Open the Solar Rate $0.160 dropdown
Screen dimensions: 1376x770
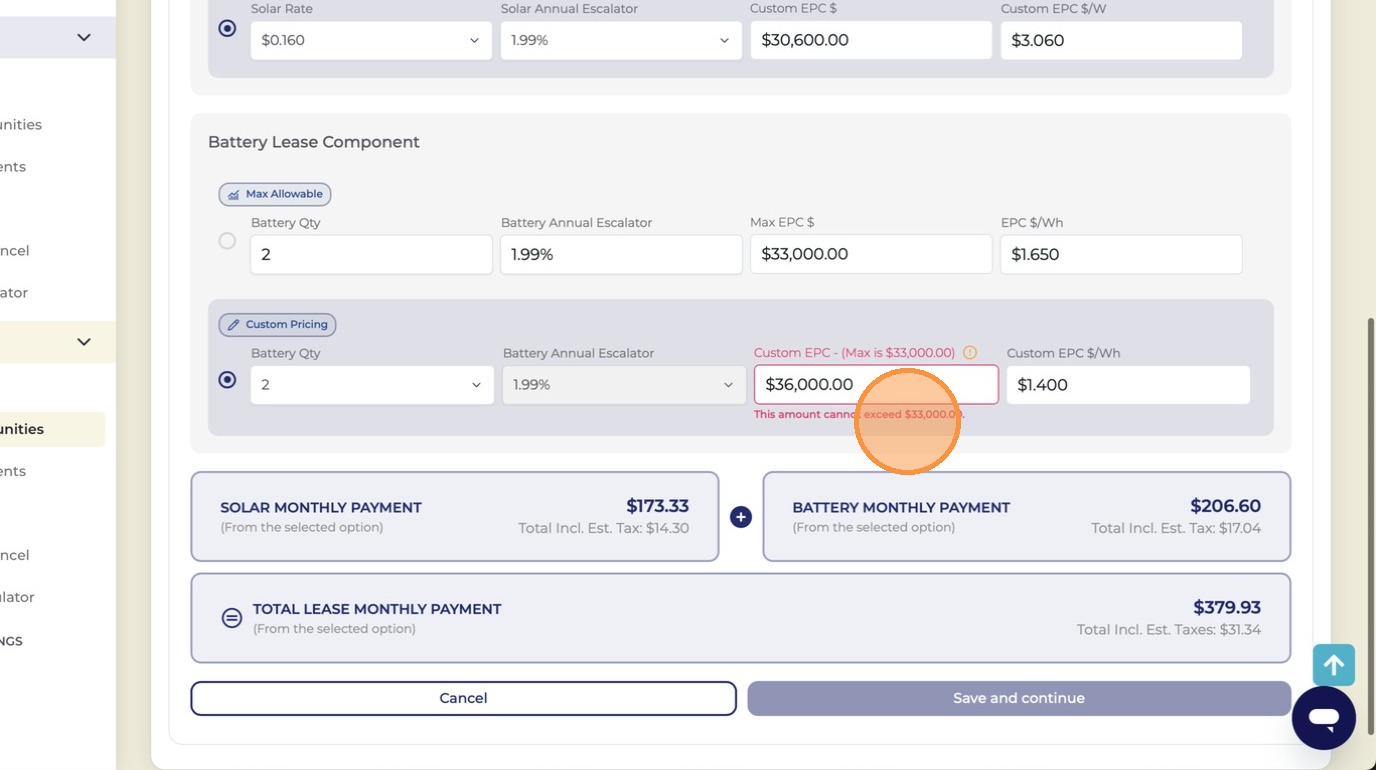click(371, 41)
